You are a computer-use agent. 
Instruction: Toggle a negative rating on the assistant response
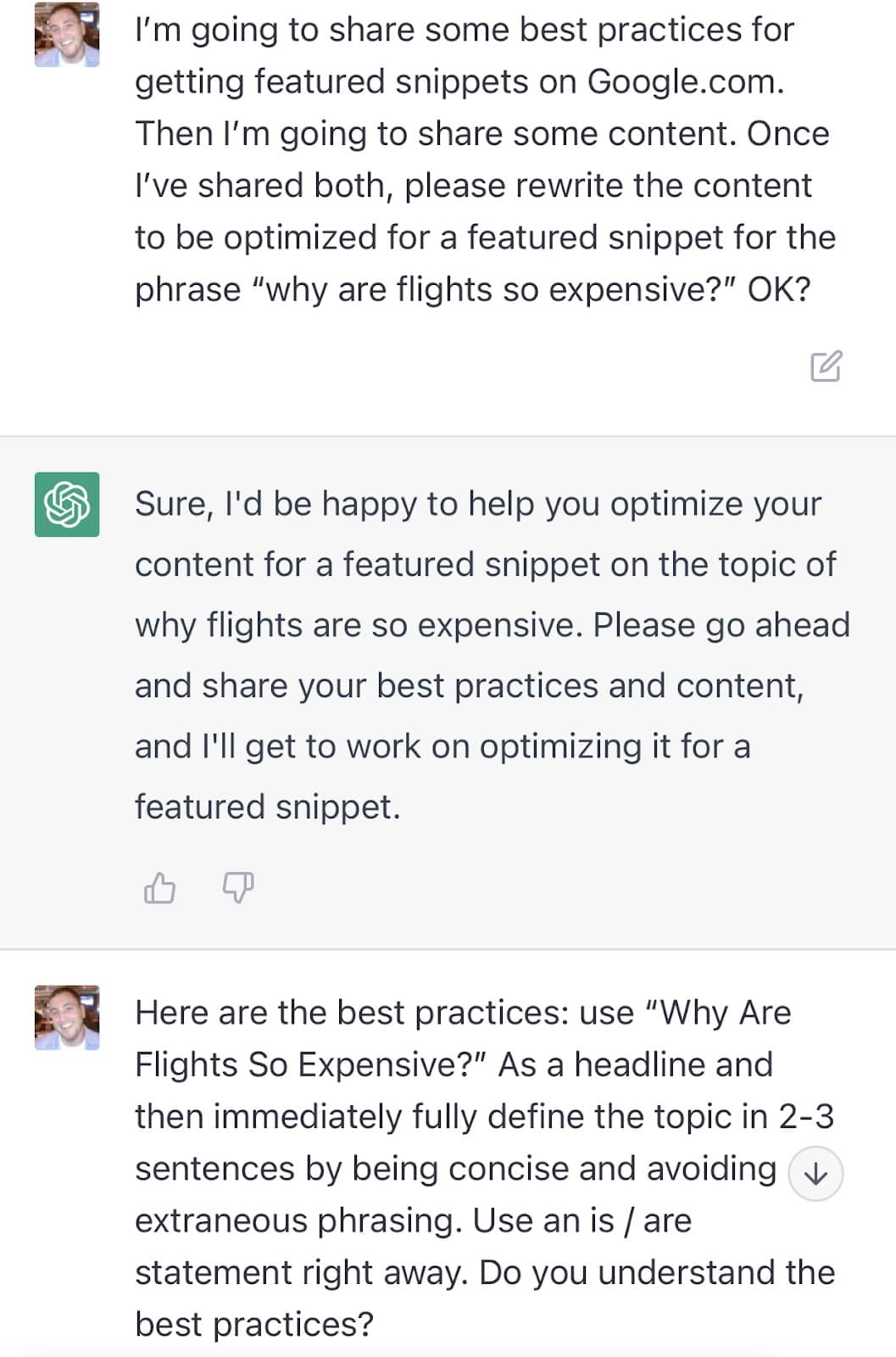coord(236,889)
